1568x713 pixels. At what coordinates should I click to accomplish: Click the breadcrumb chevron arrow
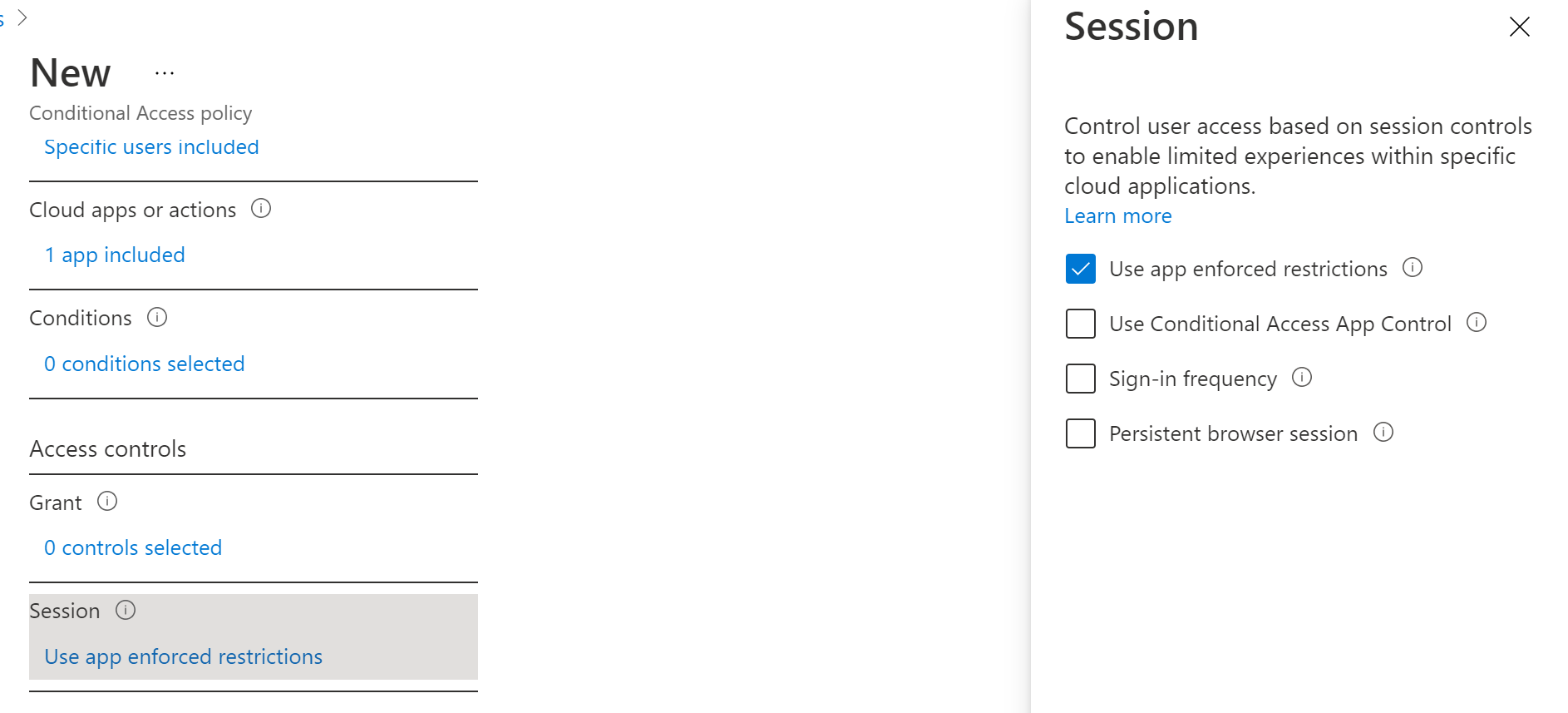22,17
